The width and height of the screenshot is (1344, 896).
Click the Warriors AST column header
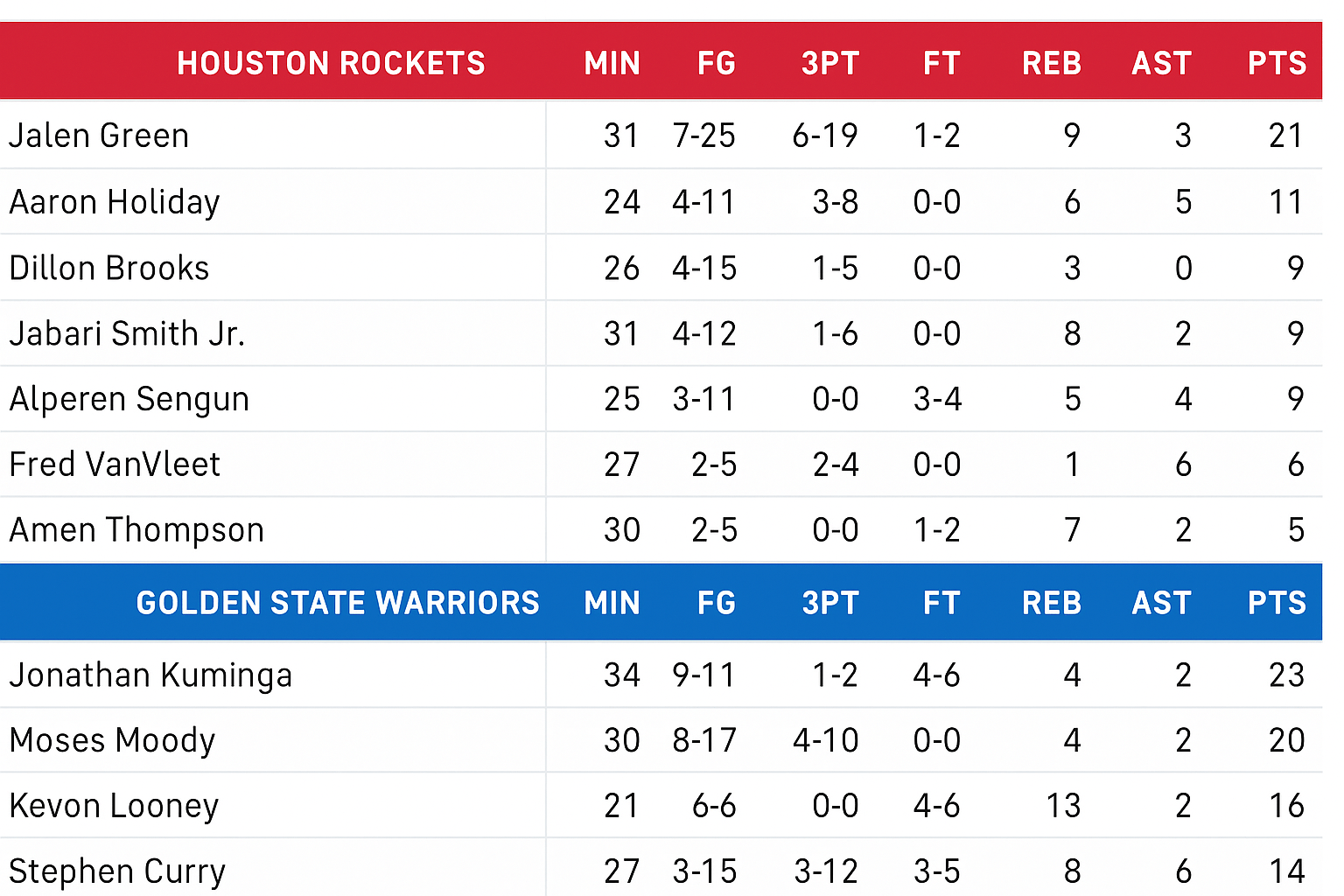click(x=1161, y=604)
